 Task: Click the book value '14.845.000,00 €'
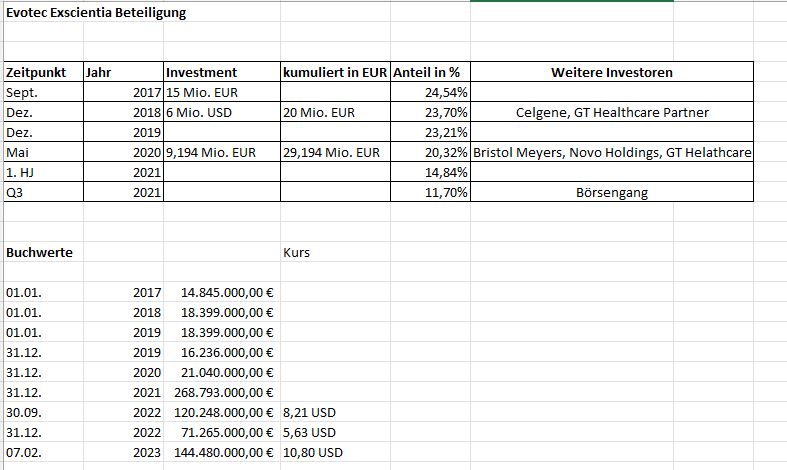pyautogui.click(x=222, y=292)
